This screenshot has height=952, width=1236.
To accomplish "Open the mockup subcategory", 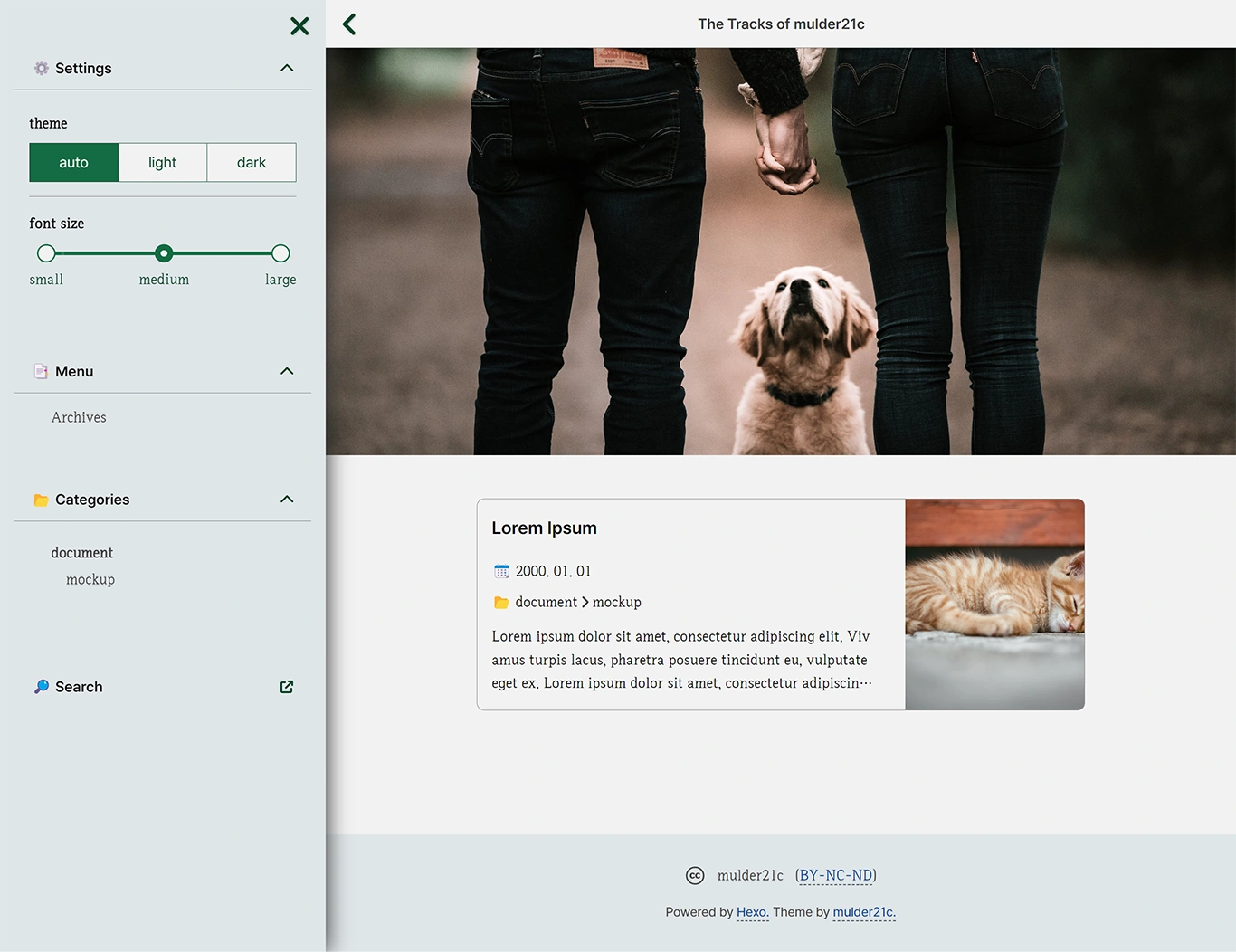I will (90, 579).
